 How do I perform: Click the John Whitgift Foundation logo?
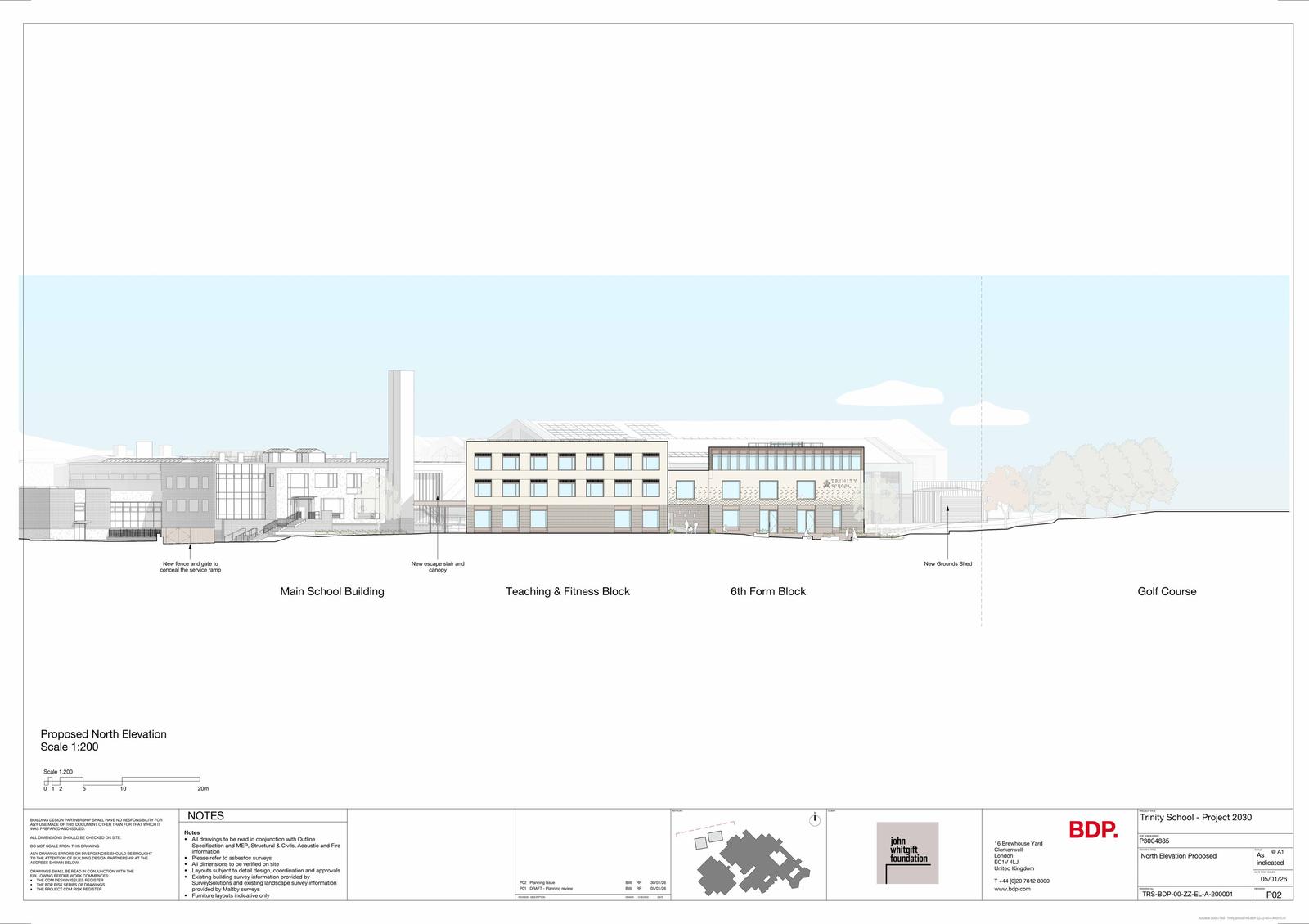[907, 853]
